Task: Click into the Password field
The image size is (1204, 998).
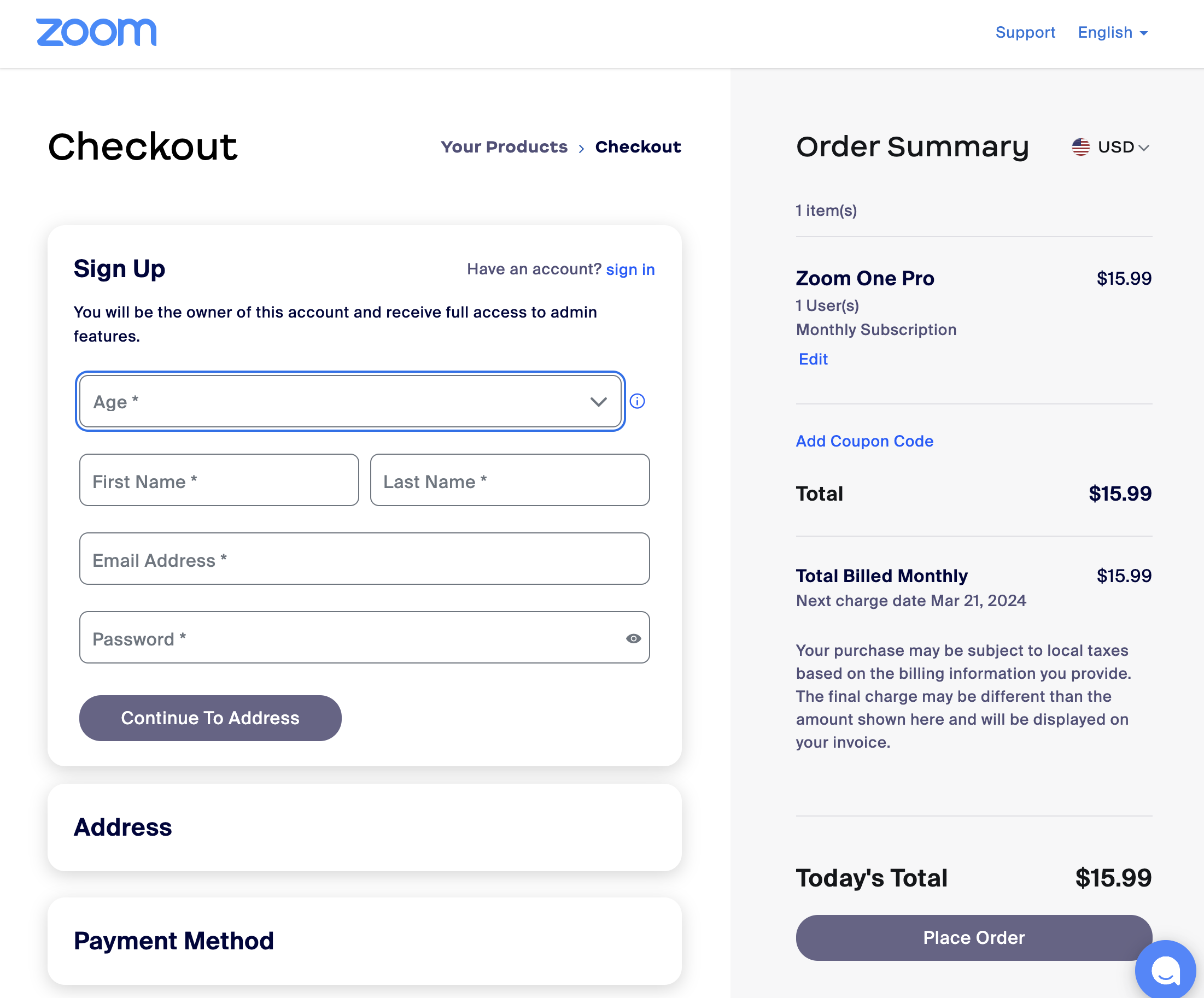Action: [350, 637]
